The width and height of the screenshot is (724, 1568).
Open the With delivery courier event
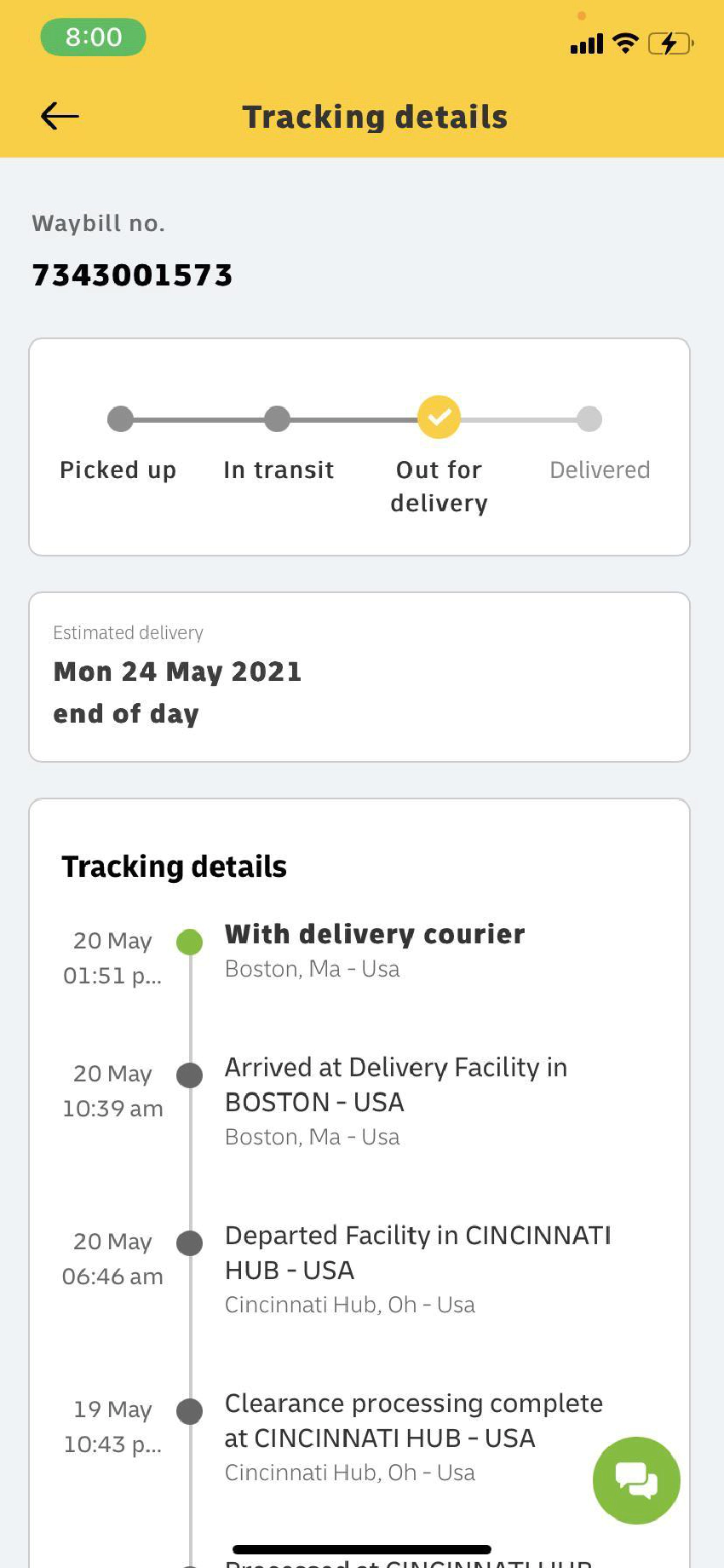[x=375, y=935]
